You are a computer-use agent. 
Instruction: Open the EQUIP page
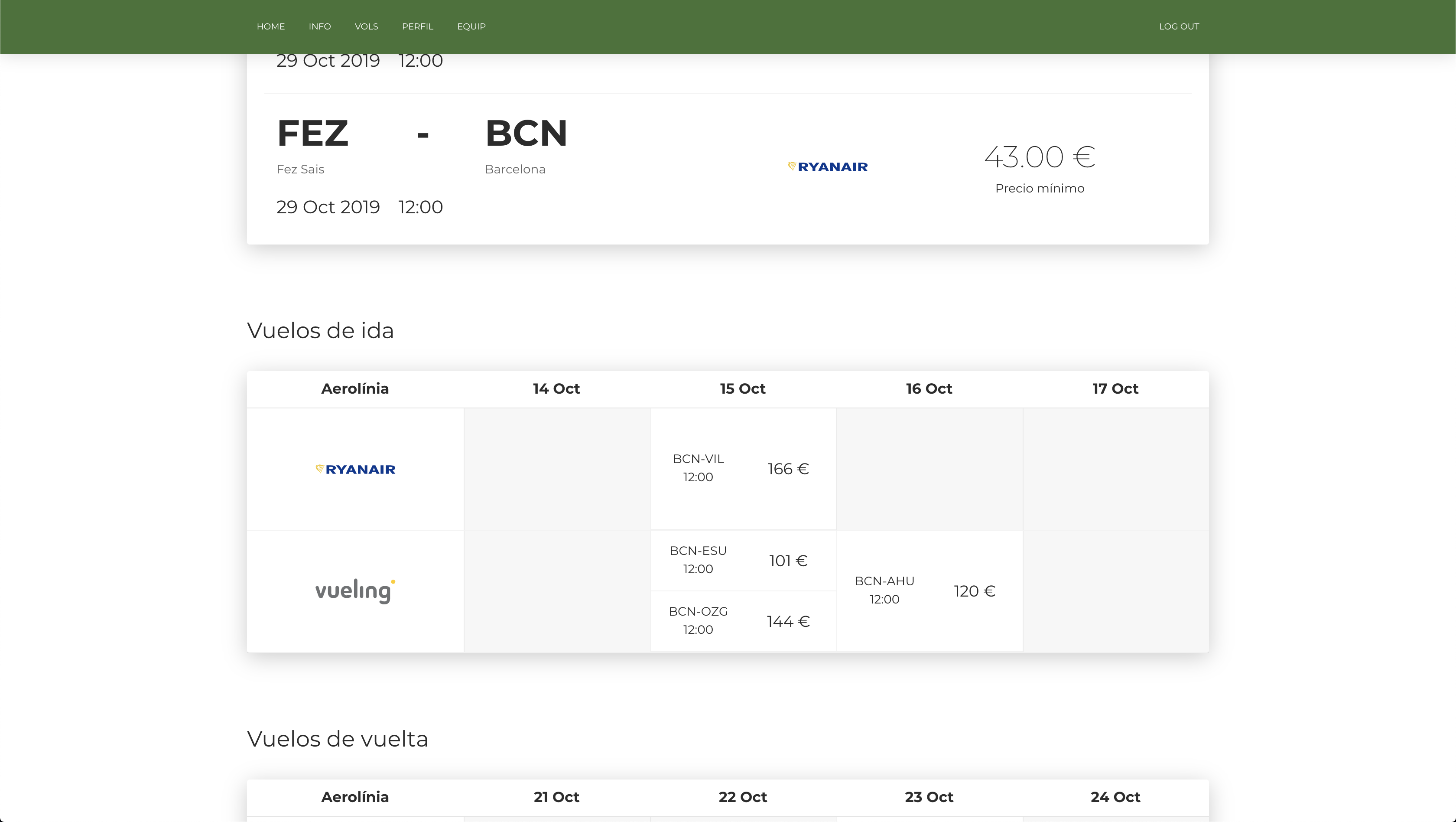pos(471,26)
